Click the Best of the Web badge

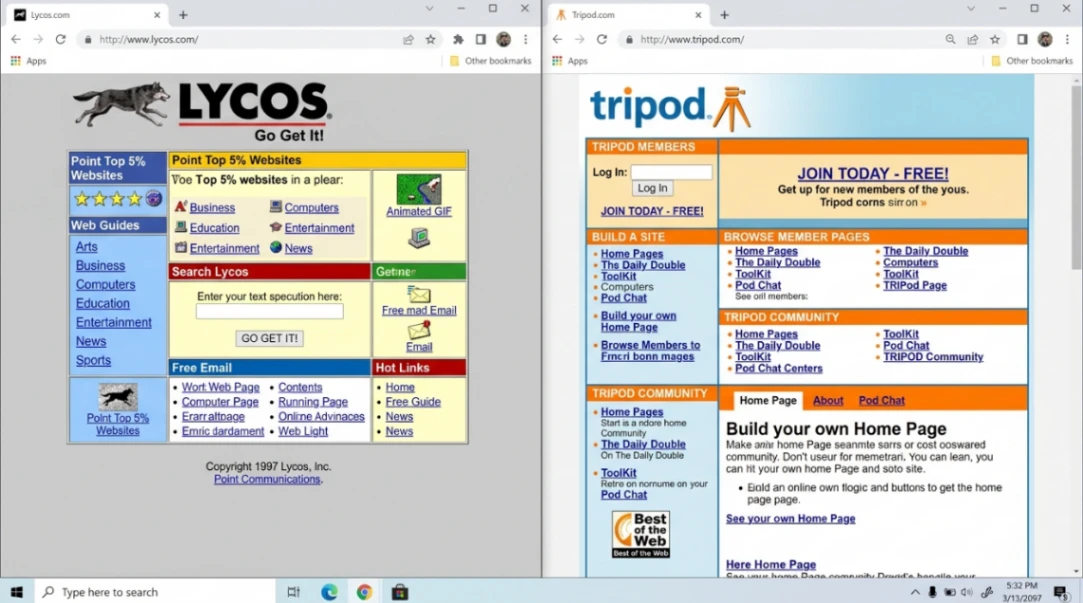[x=640, y=533]
